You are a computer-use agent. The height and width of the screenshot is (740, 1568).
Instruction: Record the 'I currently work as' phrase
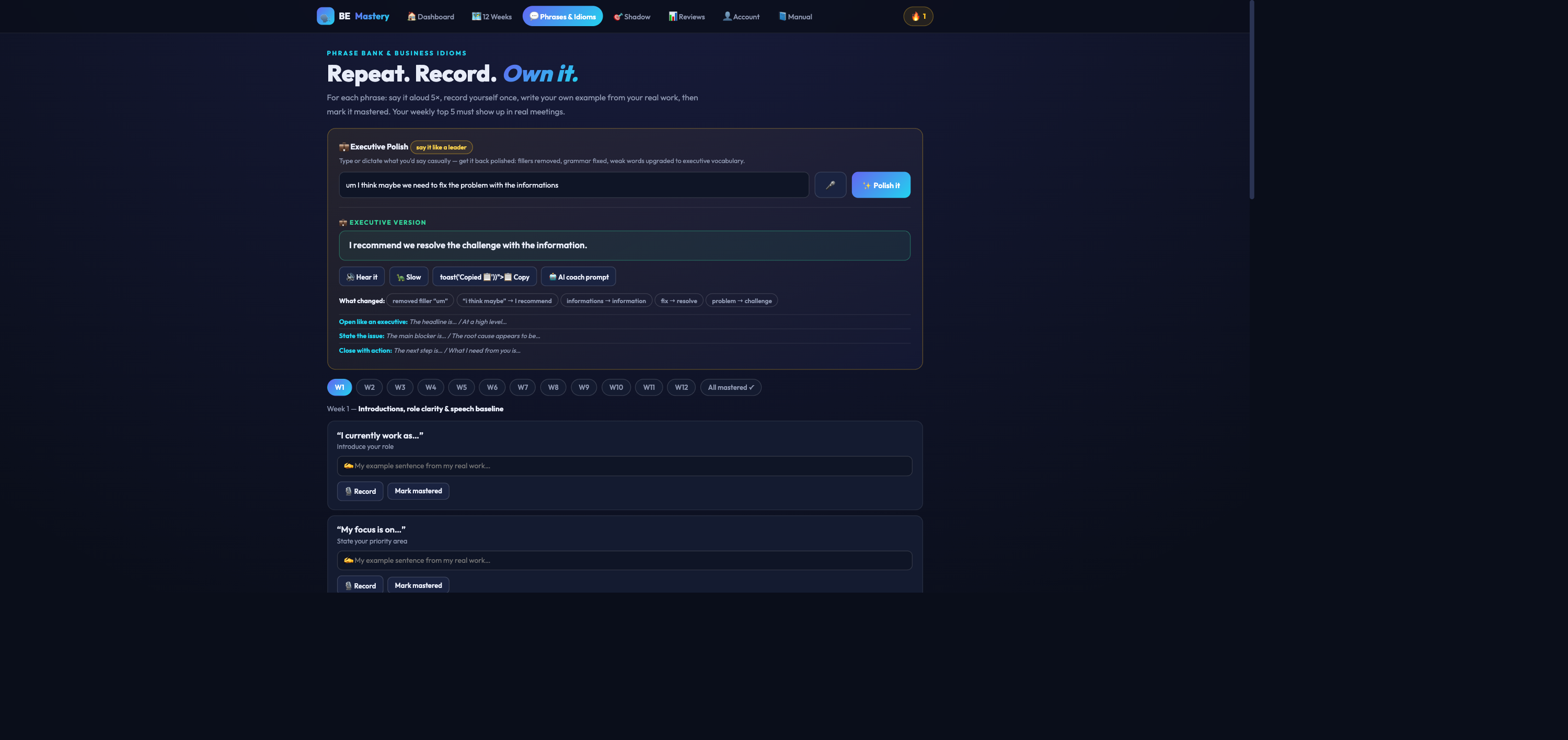click(360, 491)
